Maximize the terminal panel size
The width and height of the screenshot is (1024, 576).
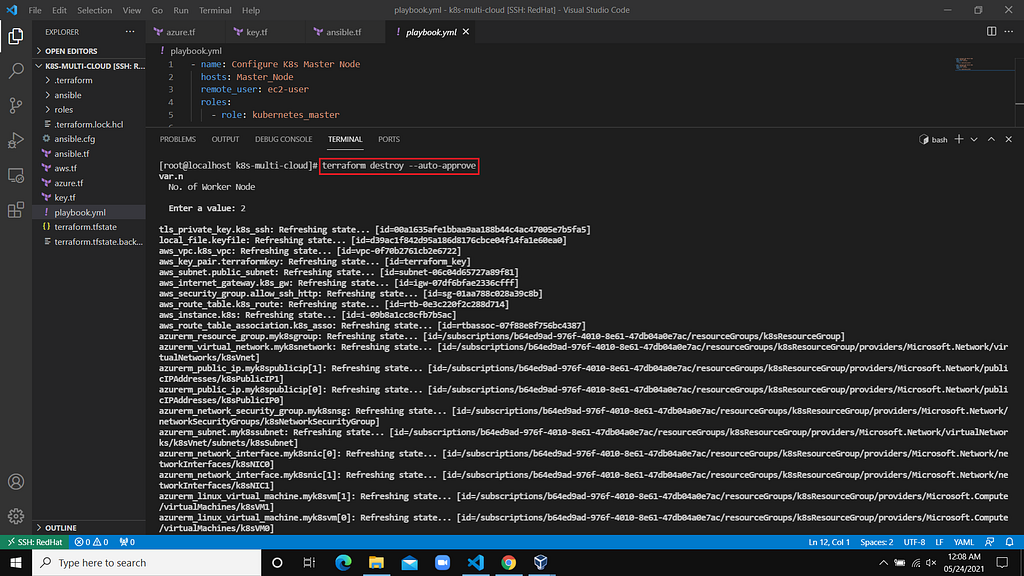[991, 139]
